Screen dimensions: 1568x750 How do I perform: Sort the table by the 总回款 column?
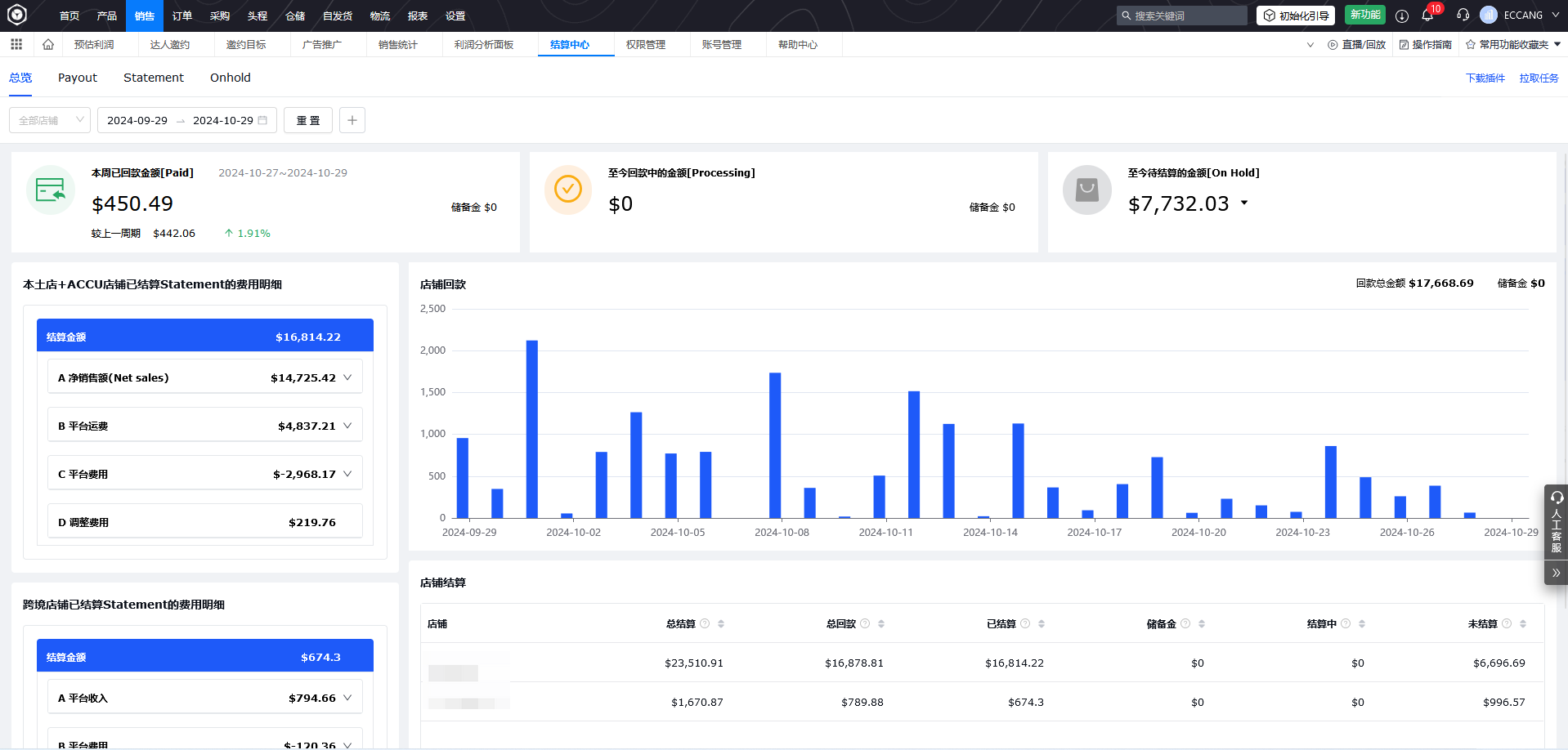click(x=881, y=623)
